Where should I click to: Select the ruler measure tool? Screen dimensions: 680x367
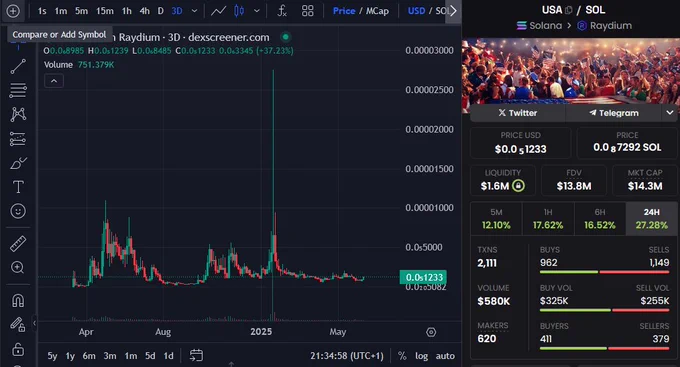(18, 244)
